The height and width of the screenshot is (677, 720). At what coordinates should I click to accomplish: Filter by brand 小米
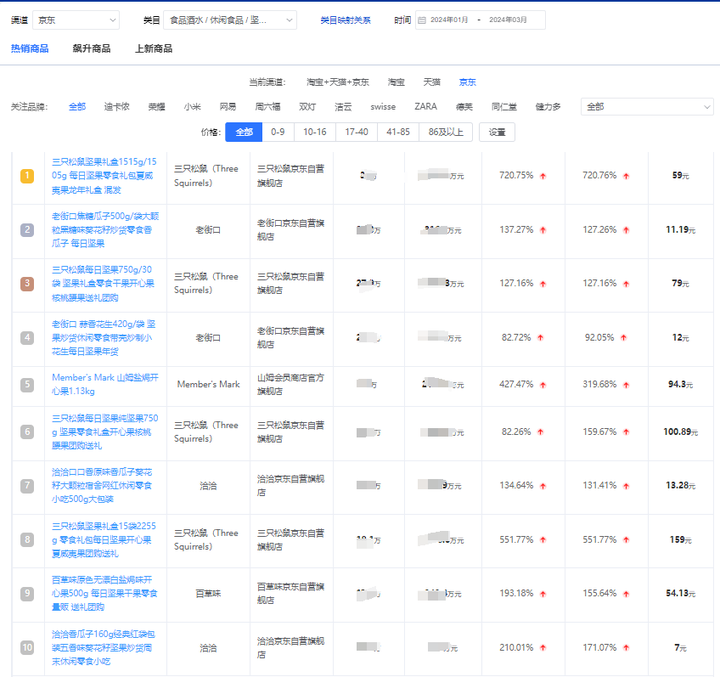coord(192,107)
